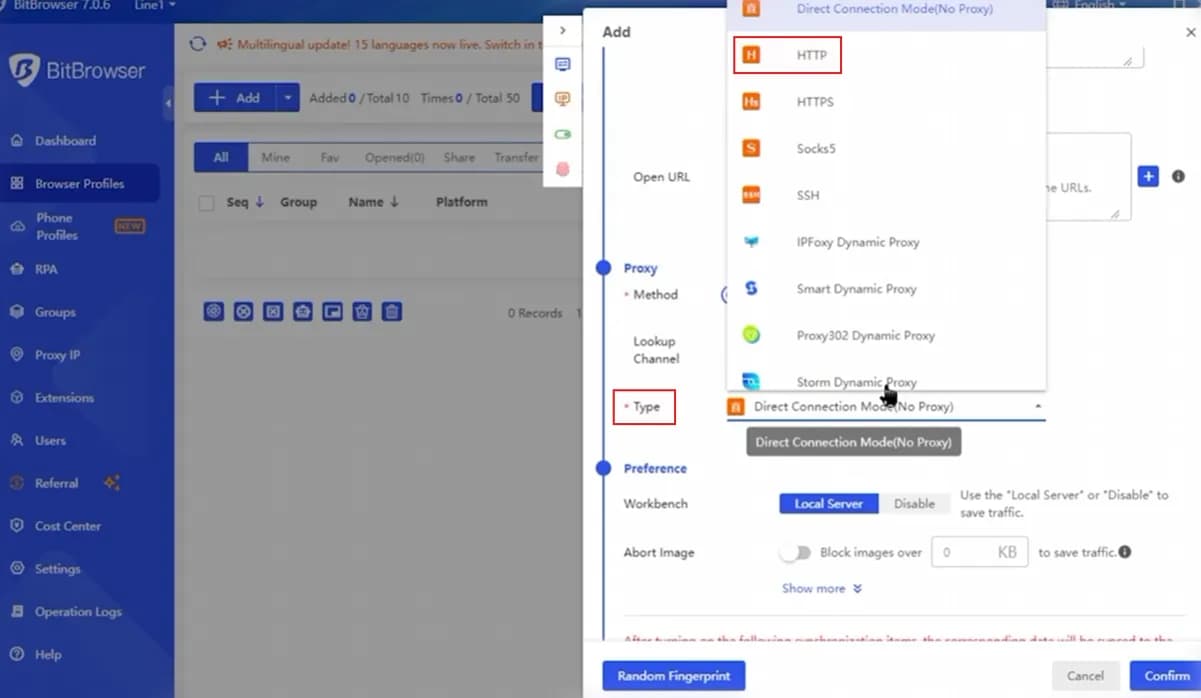Click the KB size input field
Screen dimensions: 1201x698
pos(979,552)
